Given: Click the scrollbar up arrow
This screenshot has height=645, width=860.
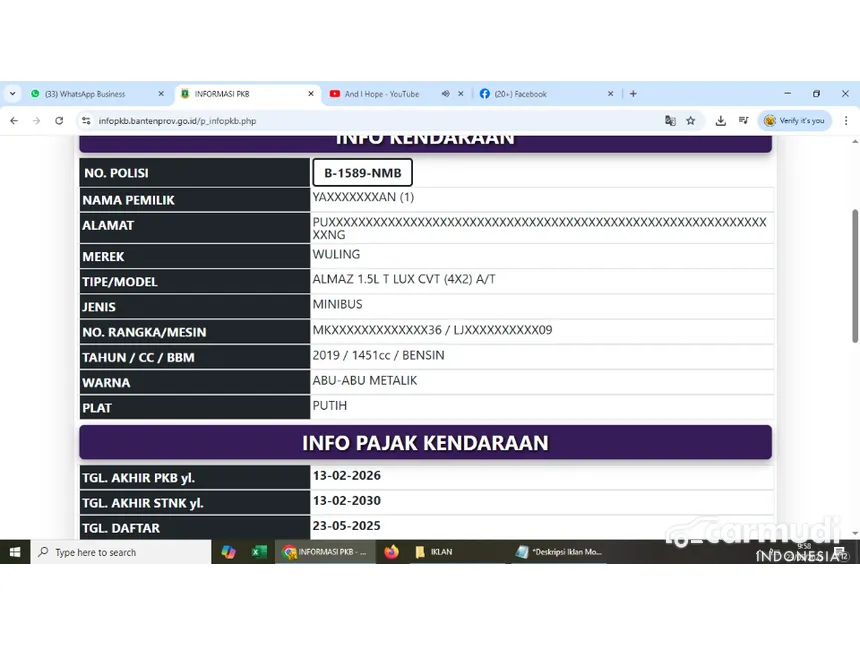Looking at the screenshot, I should pos(855,142).
